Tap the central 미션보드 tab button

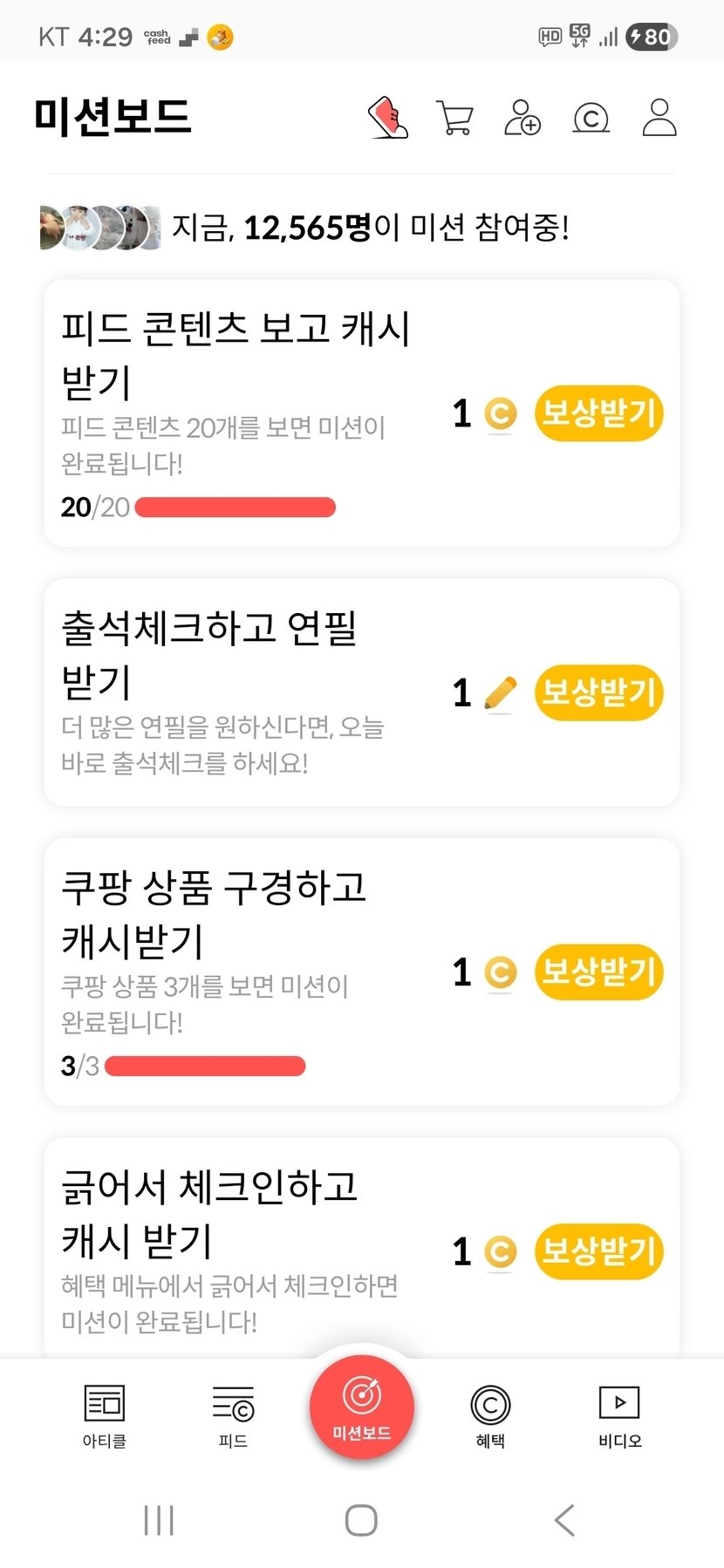click(x=362, y=1407)
